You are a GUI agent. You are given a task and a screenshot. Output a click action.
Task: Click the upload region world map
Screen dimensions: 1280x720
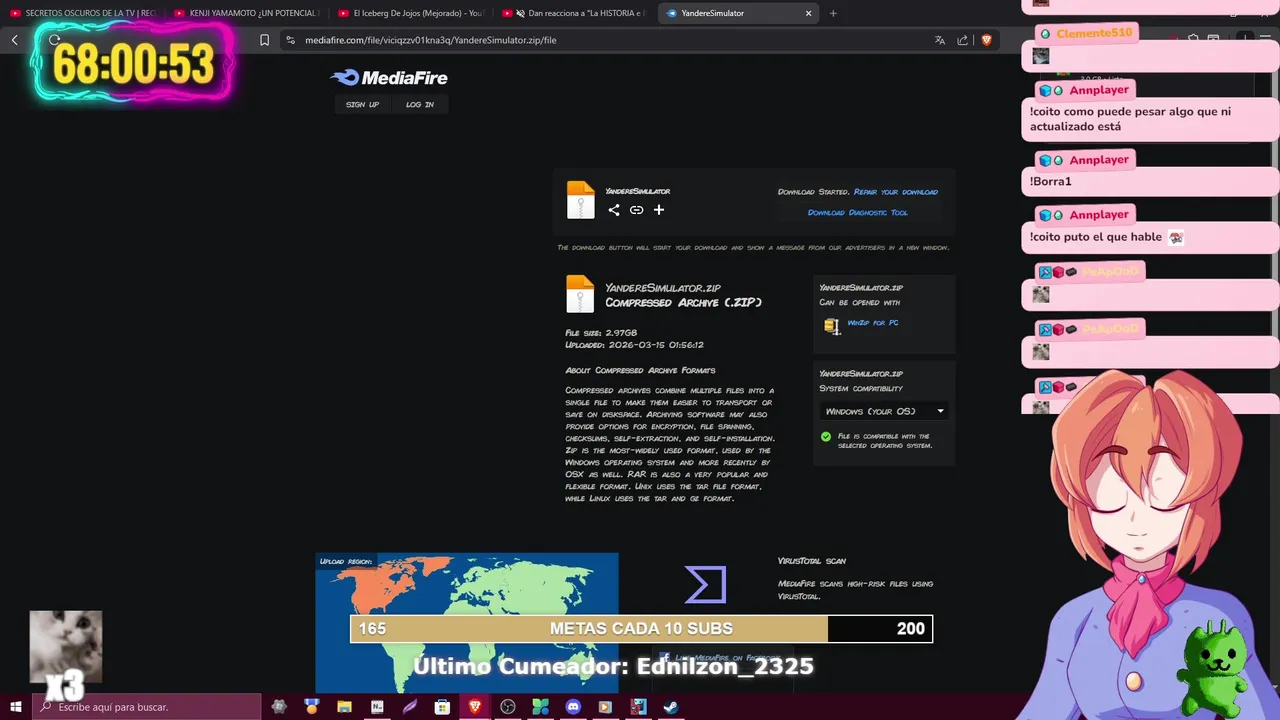467,622
